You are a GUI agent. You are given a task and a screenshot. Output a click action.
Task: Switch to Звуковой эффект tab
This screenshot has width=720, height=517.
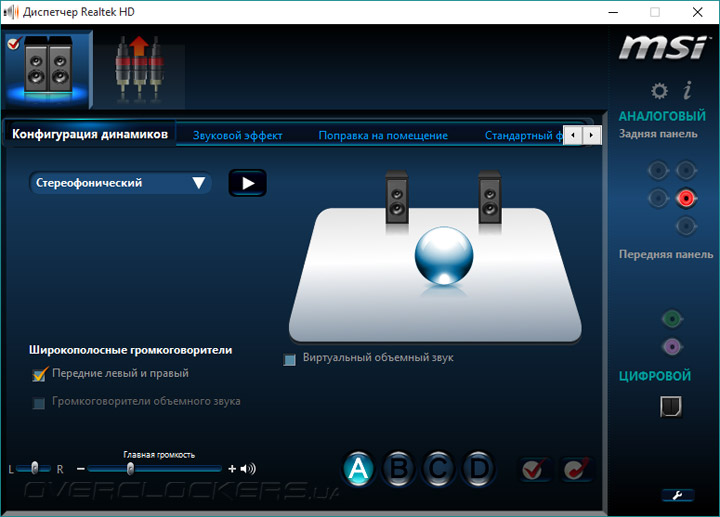click(x=237, y=135)
